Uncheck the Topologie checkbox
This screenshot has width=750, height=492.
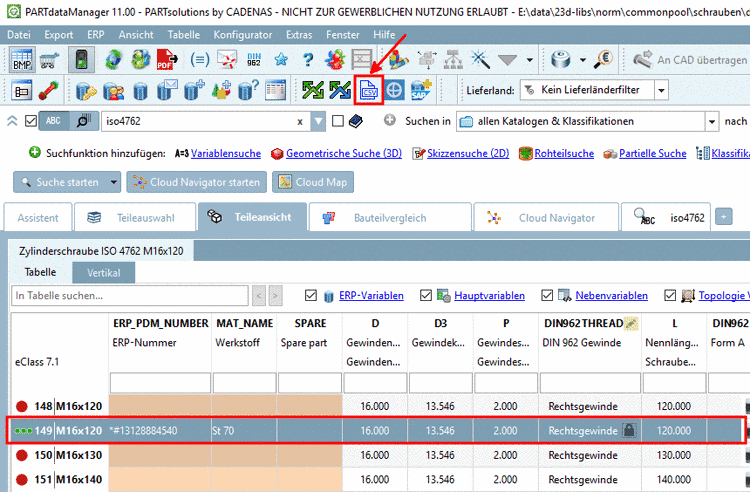pyautogui.click(x=670, y=295)
